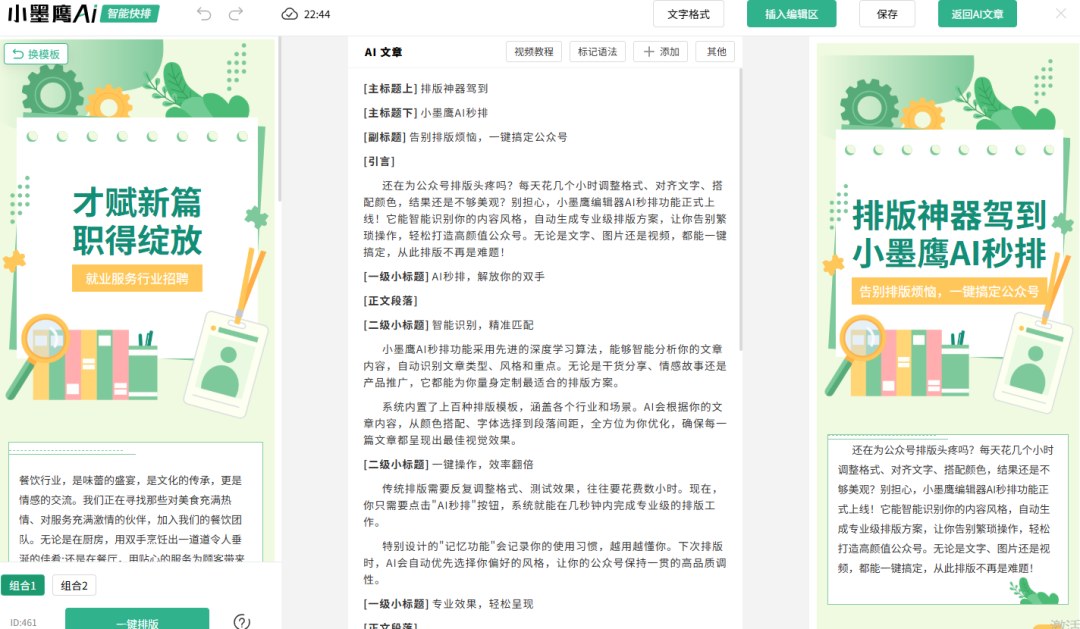
Task: Click the green 插入编辑区 button
Action: [791, 14]
